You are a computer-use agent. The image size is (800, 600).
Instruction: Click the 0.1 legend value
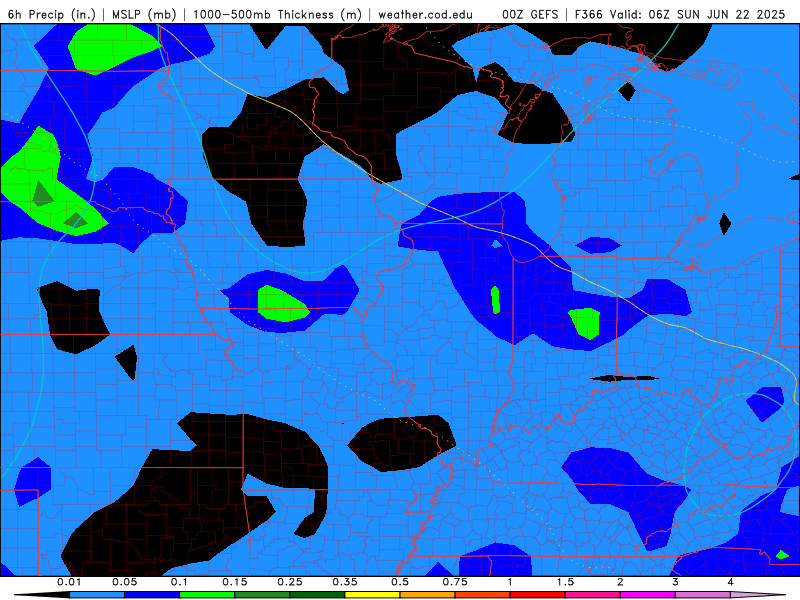[x=180, y=582]
